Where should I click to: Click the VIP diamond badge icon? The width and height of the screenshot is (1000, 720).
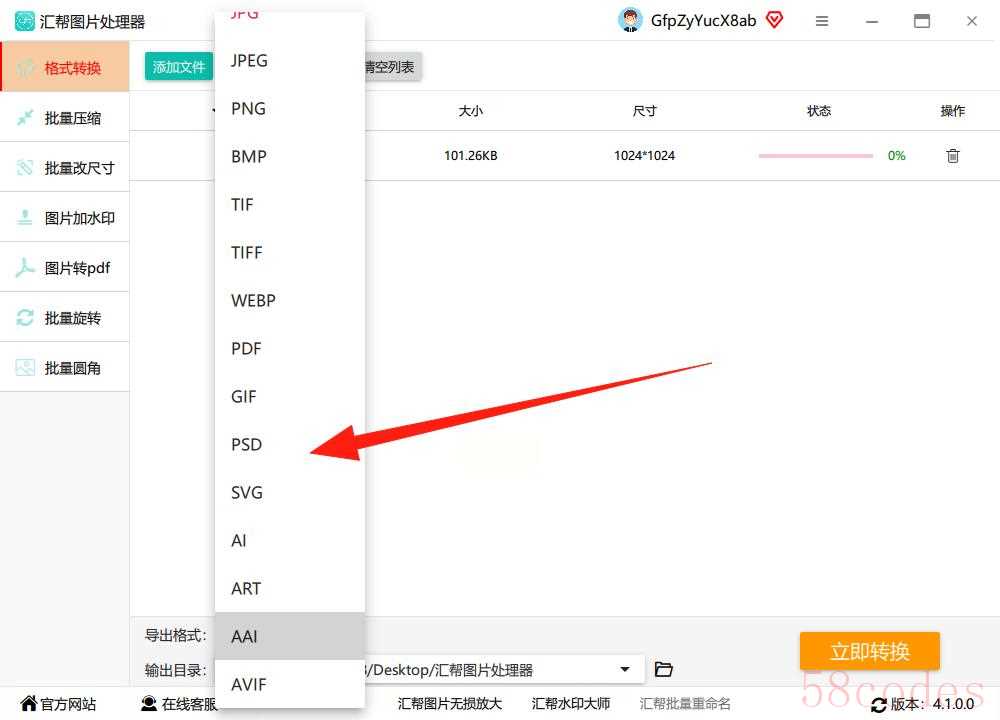[774, 20]
